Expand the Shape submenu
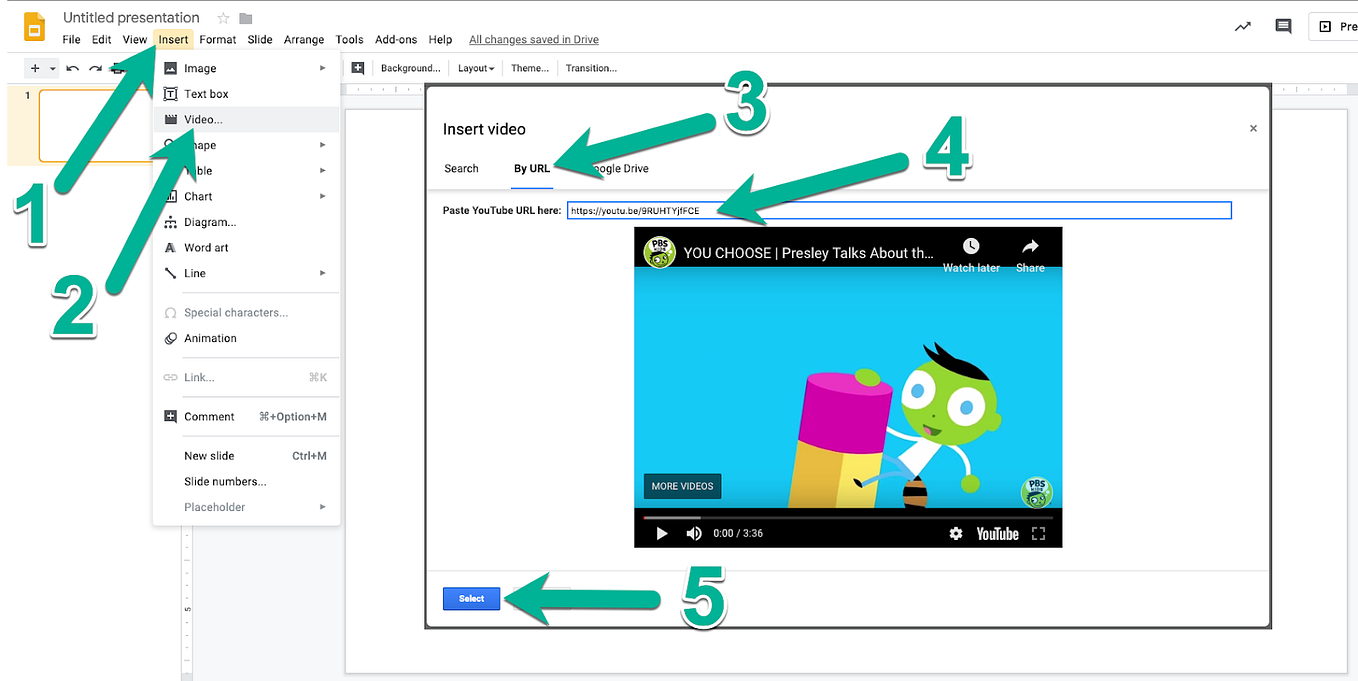This screenshot has height=681, width=1358. pos(322,144)
